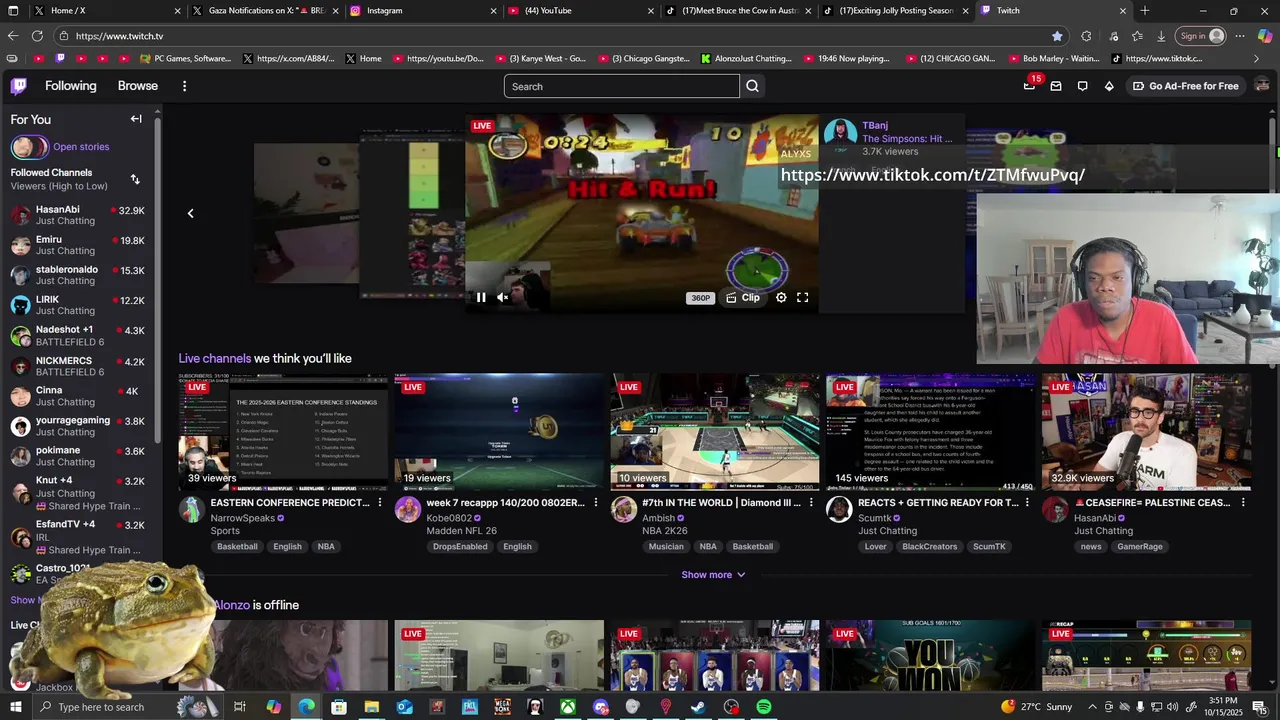Image resolution: width=1280 pixels, height=720 pixels.
Task: Open TBanj avatar beside featured stream
Action: 840,135
